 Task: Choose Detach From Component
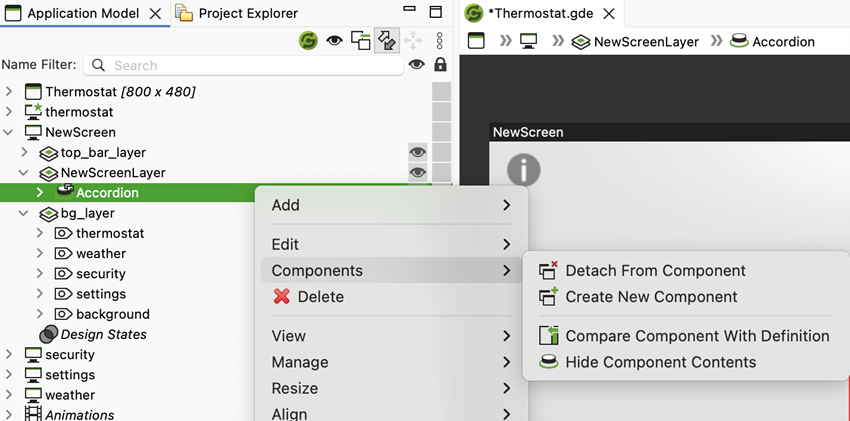686,271
